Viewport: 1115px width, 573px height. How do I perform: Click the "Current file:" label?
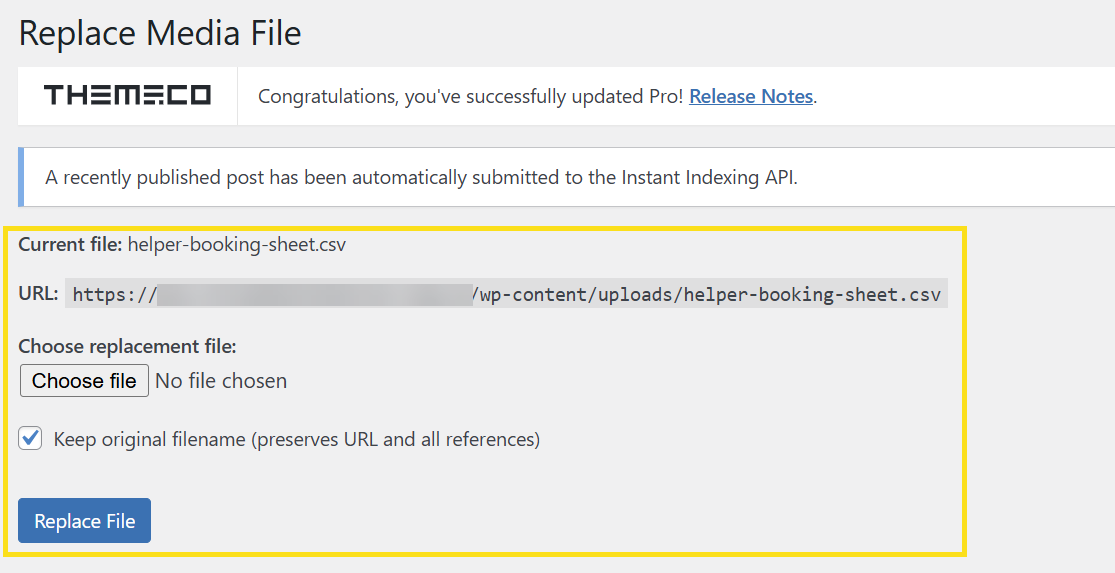point(70,244)
